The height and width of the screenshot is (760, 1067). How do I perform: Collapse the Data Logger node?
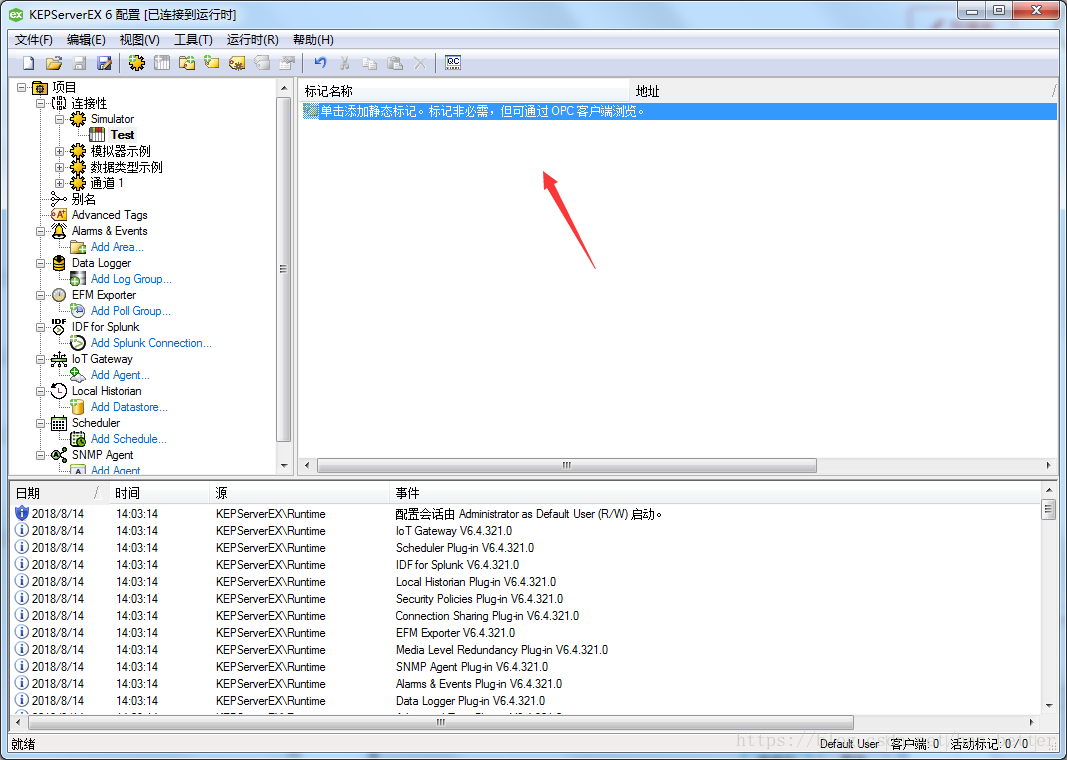40,263
